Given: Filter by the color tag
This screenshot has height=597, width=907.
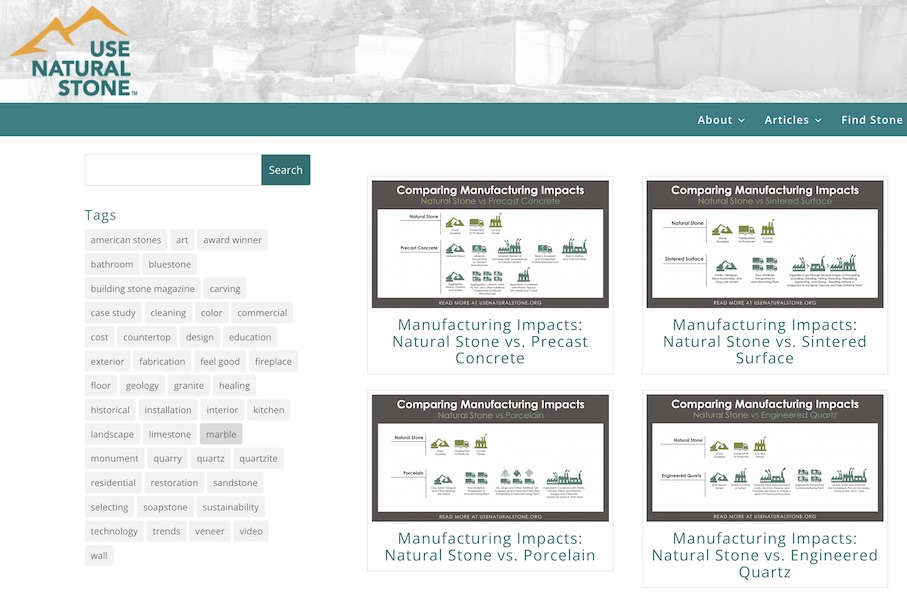Looking at the screenshot, I should [x=211, y=313].
